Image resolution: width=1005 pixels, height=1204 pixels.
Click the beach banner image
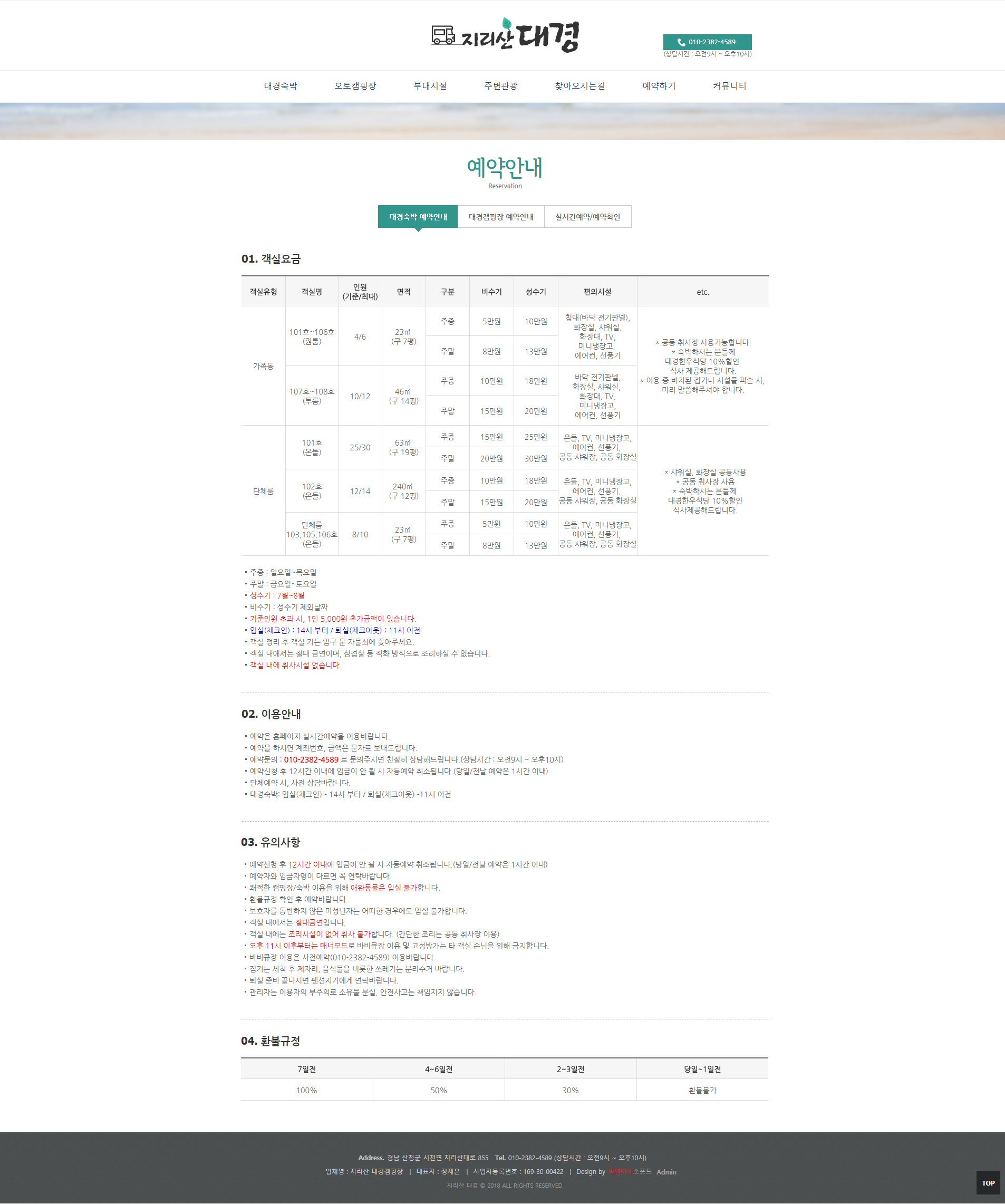click(502, 121)
